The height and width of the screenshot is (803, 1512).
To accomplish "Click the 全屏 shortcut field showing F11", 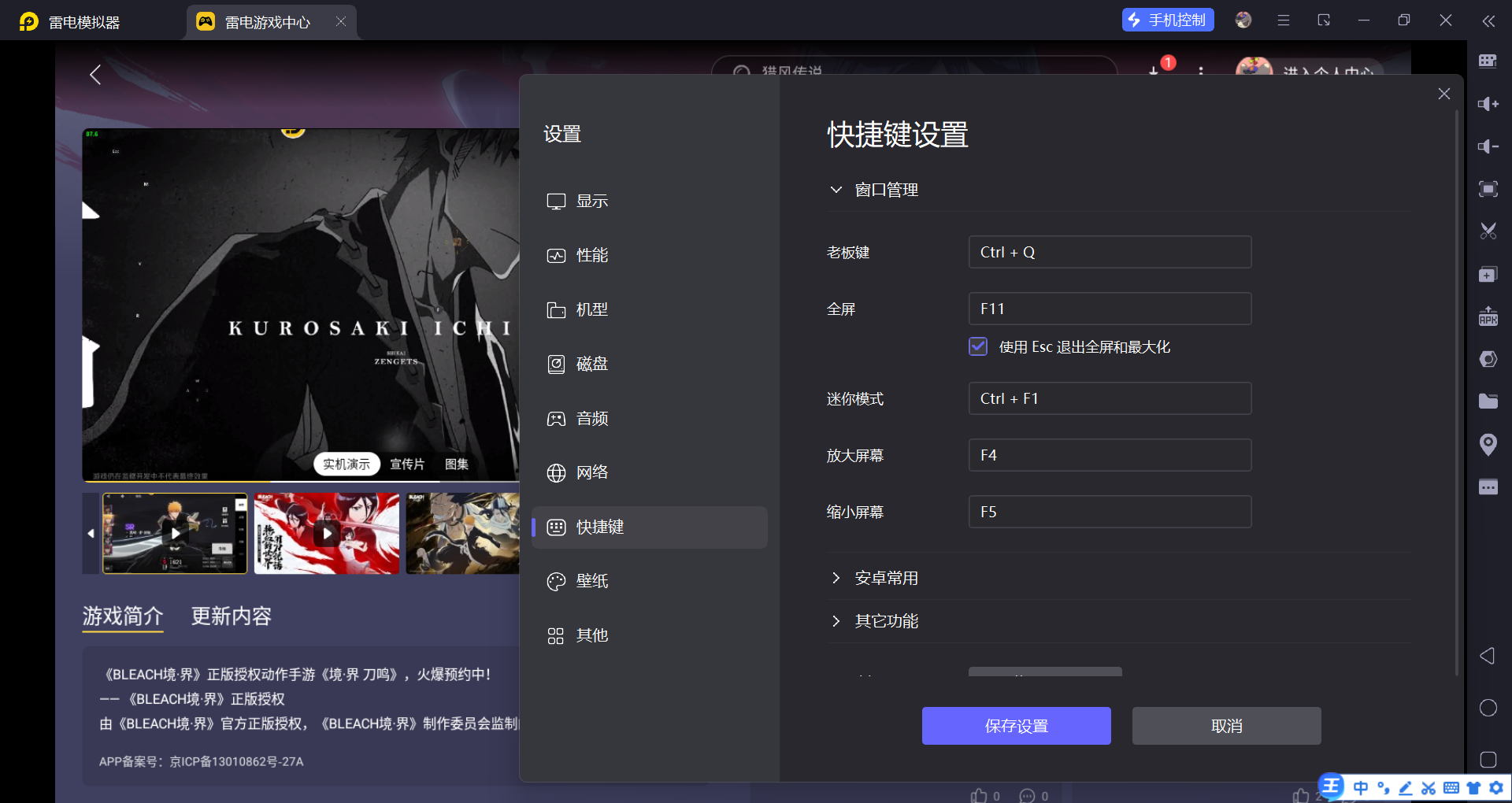I will tap(1110, 309).
